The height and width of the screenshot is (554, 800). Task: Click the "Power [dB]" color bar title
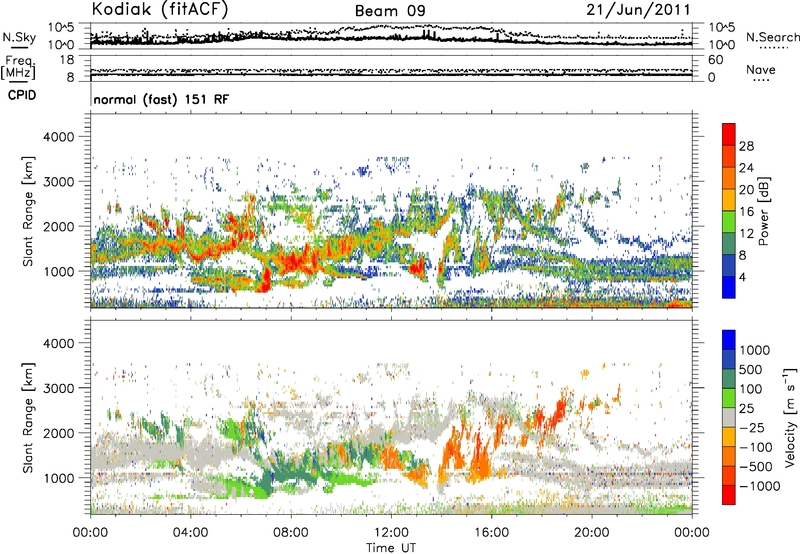(x=763, y=211)
